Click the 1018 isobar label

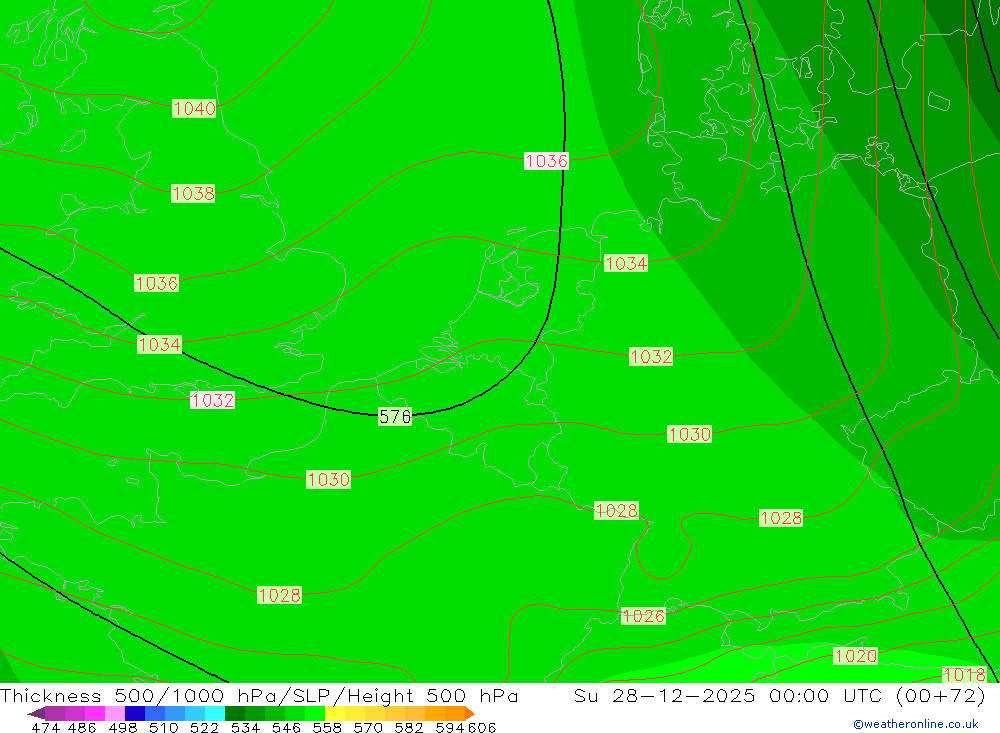click(964, 674)
